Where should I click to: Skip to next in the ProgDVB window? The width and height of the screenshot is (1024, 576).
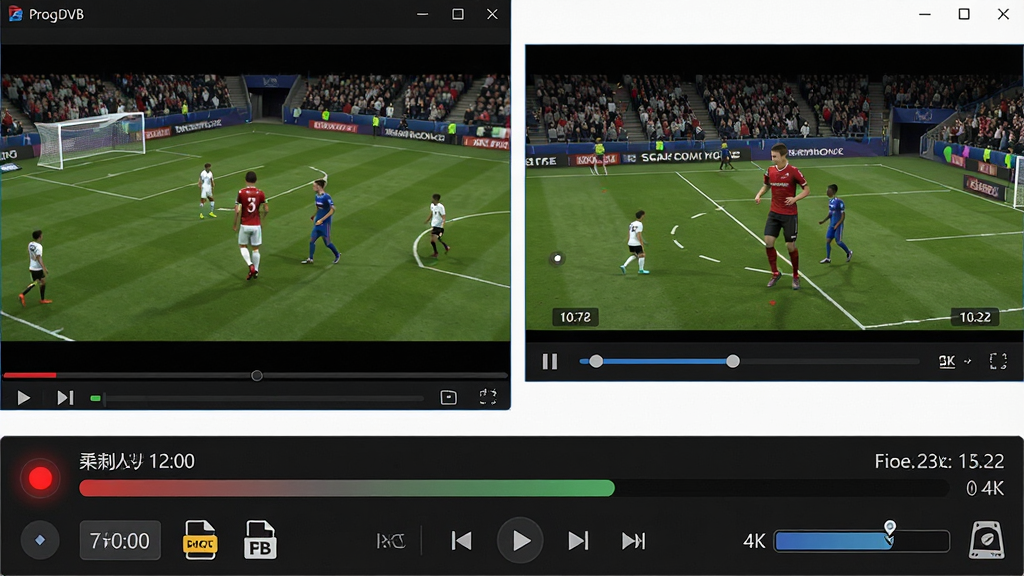[x=65, y=398]
